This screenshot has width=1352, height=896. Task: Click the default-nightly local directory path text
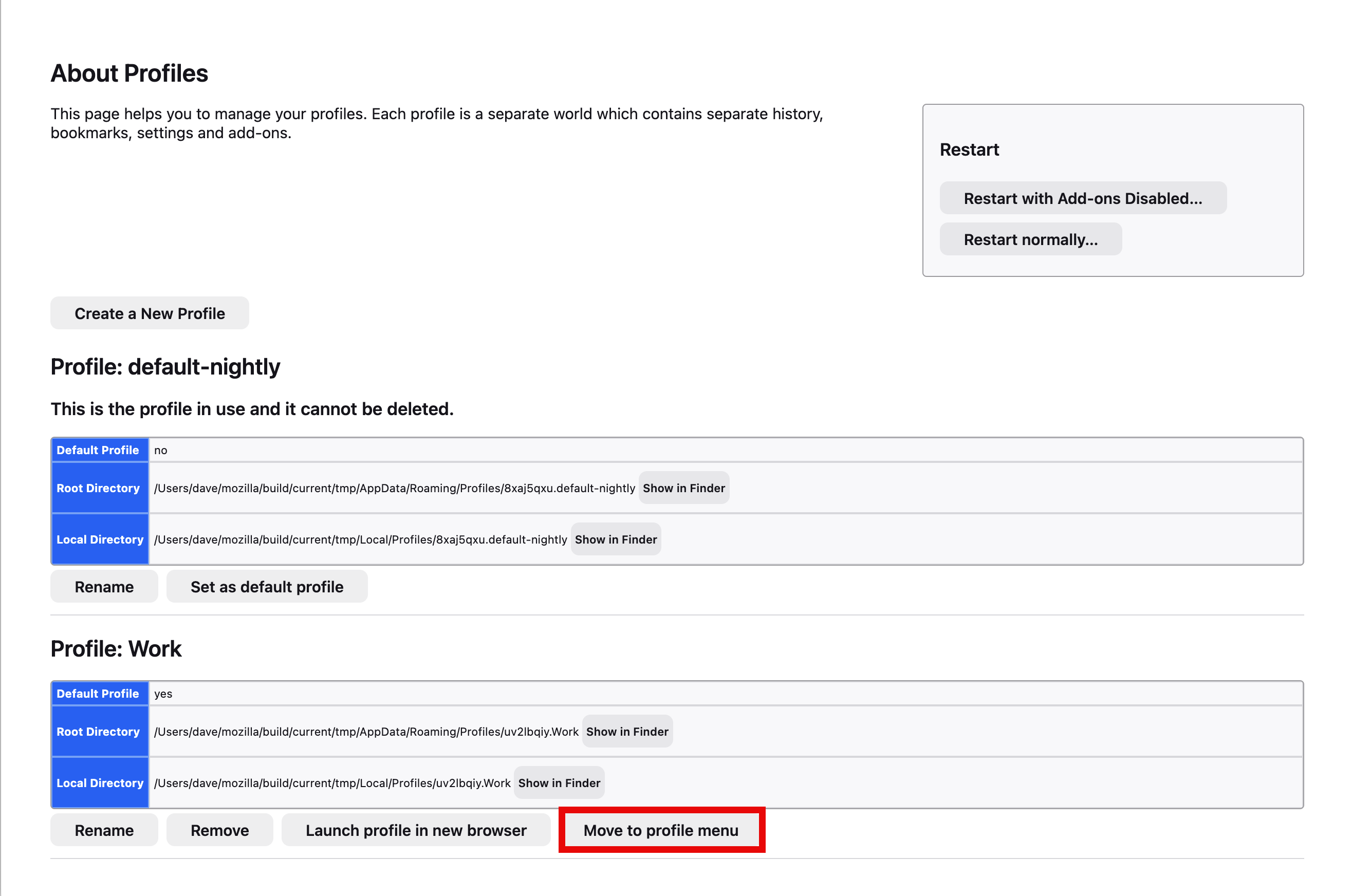[360, 539]
